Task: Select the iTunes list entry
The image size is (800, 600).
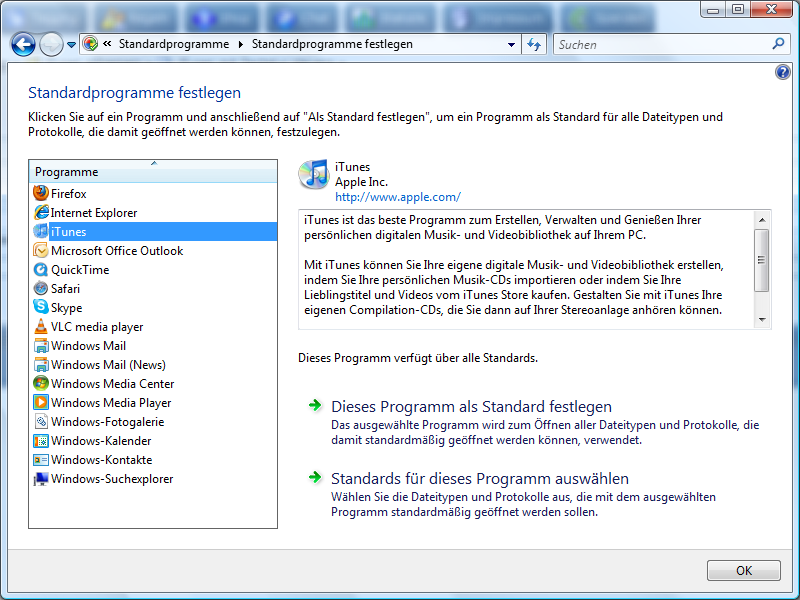Action: tap(153, 231)
